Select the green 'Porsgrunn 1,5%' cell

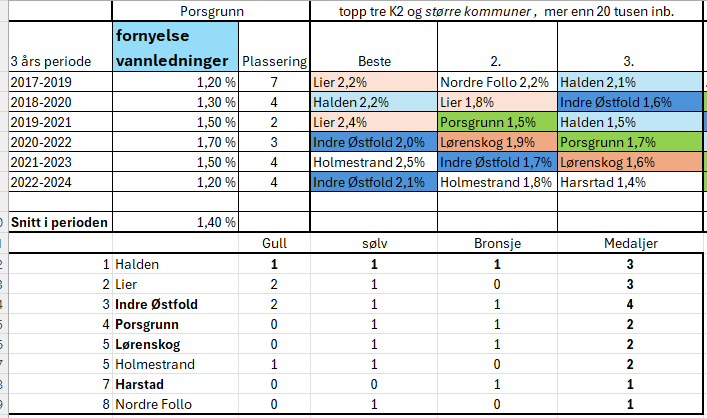point(496,121)
